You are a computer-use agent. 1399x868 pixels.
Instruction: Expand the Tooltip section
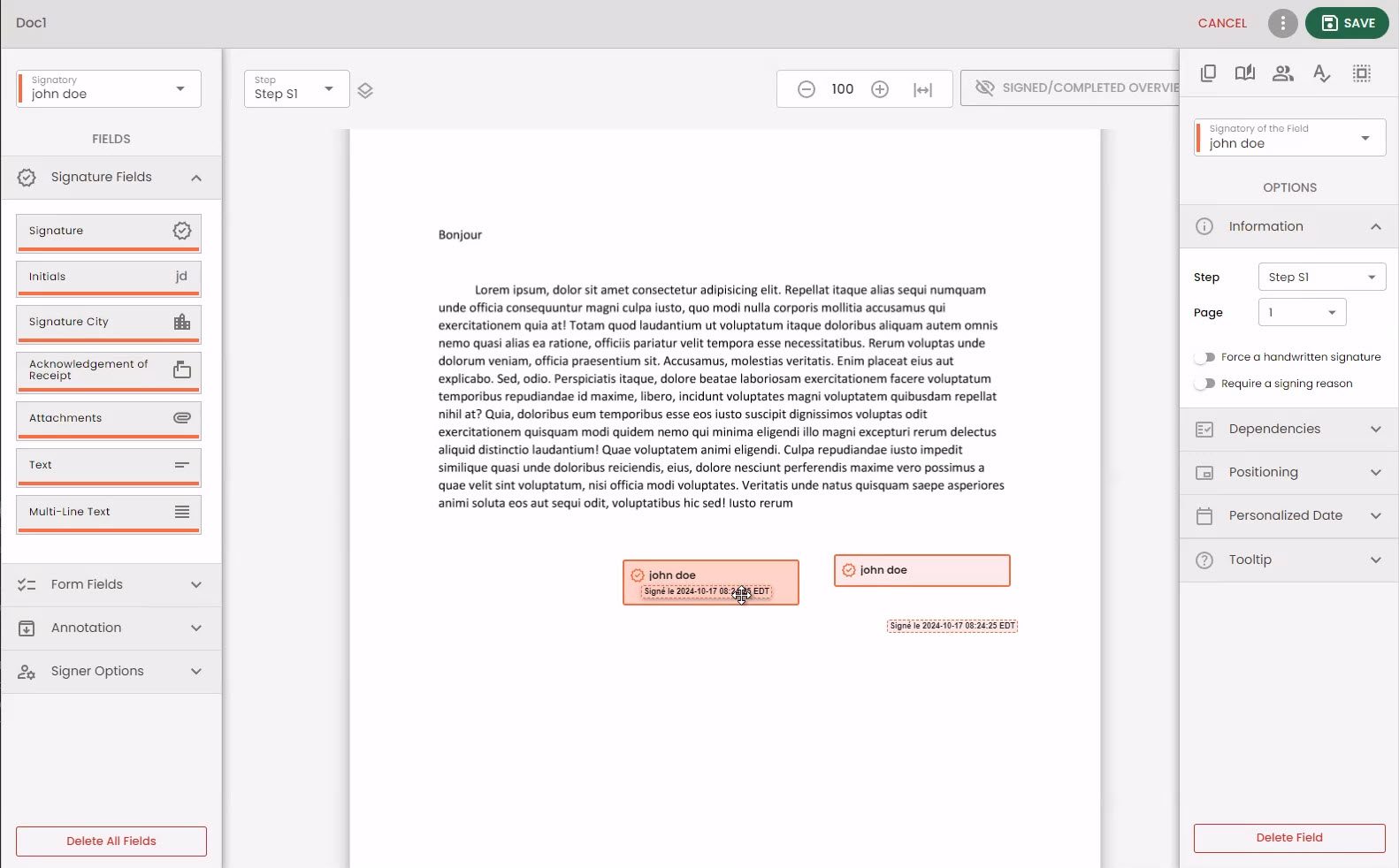click(1376, 560)
